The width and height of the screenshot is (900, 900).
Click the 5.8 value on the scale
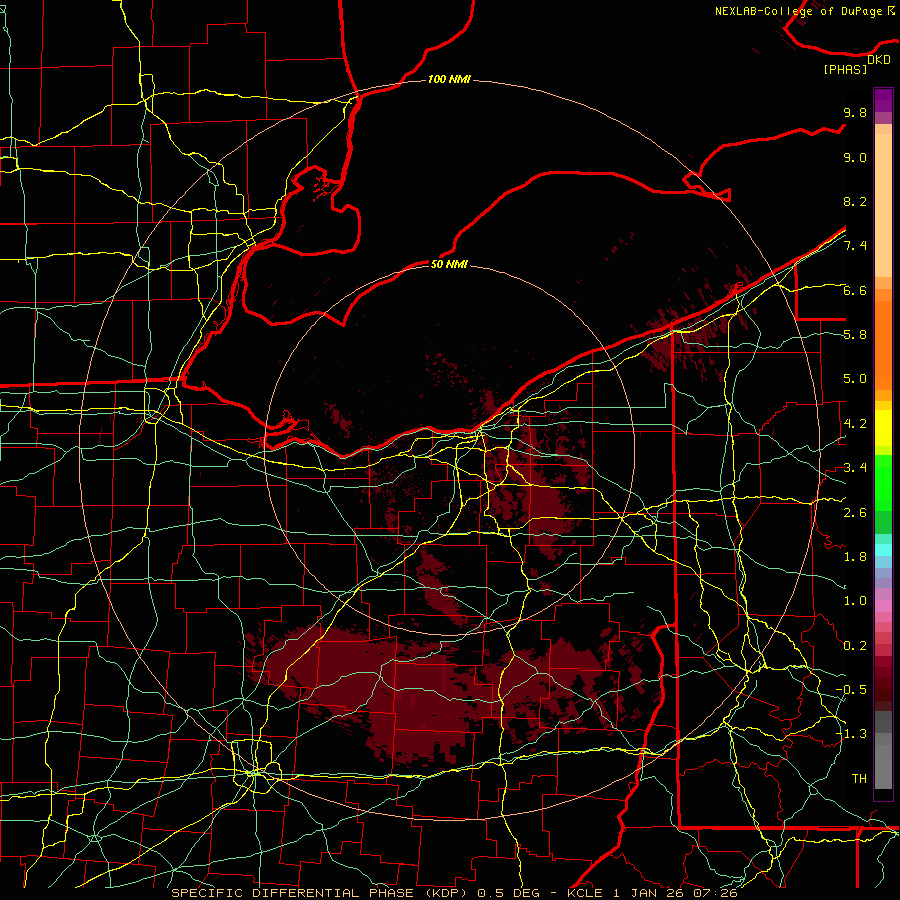click(x=855, y=335)
